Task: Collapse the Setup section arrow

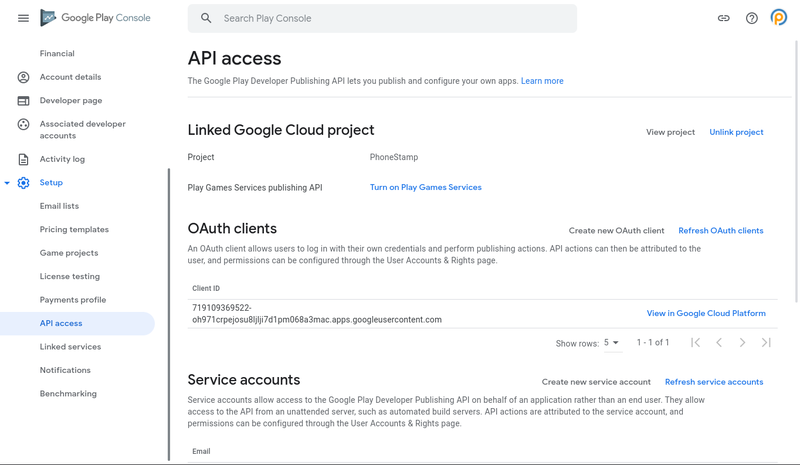Action: 7,183
